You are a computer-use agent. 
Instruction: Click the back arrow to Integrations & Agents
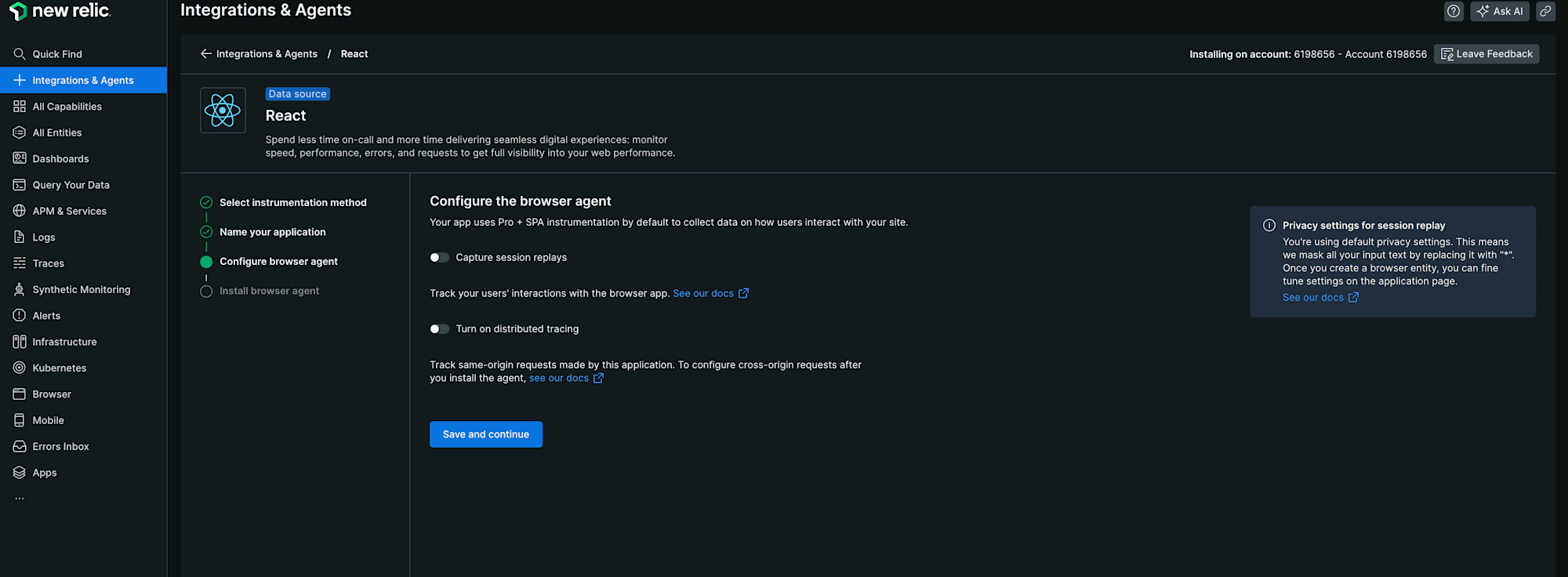206,54
